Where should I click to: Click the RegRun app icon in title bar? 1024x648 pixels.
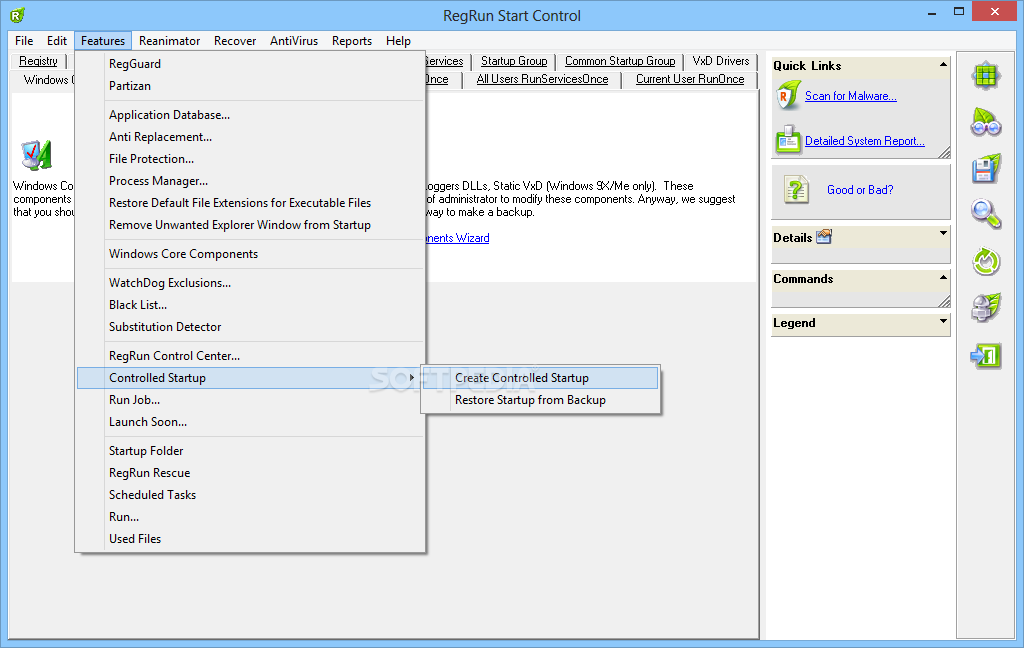point(18,15)
